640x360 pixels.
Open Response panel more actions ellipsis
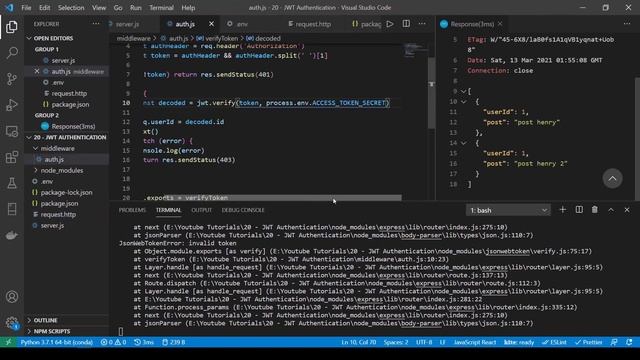pos(627,24)
